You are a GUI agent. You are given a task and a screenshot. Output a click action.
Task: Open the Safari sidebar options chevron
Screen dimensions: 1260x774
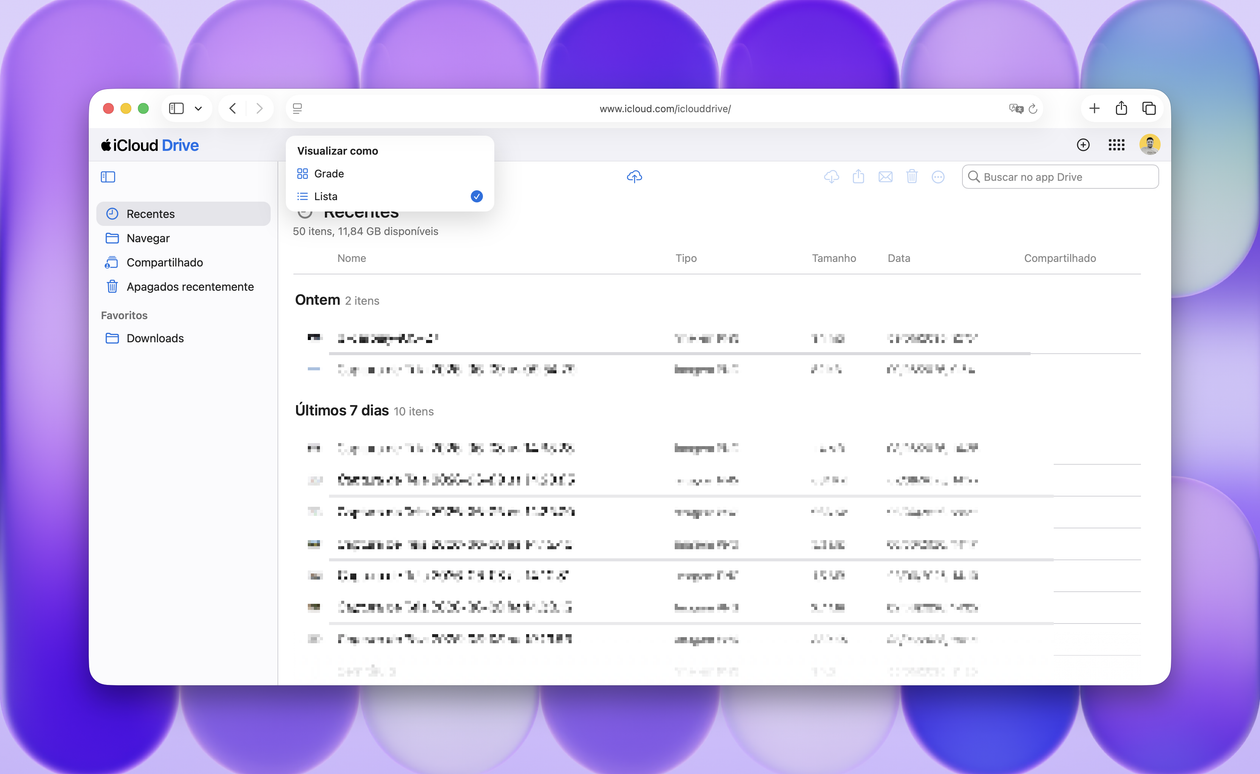coord(198,108)
